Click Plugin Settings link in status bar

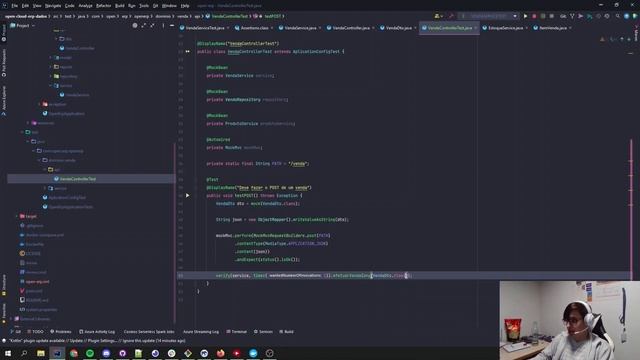[101, 341]
